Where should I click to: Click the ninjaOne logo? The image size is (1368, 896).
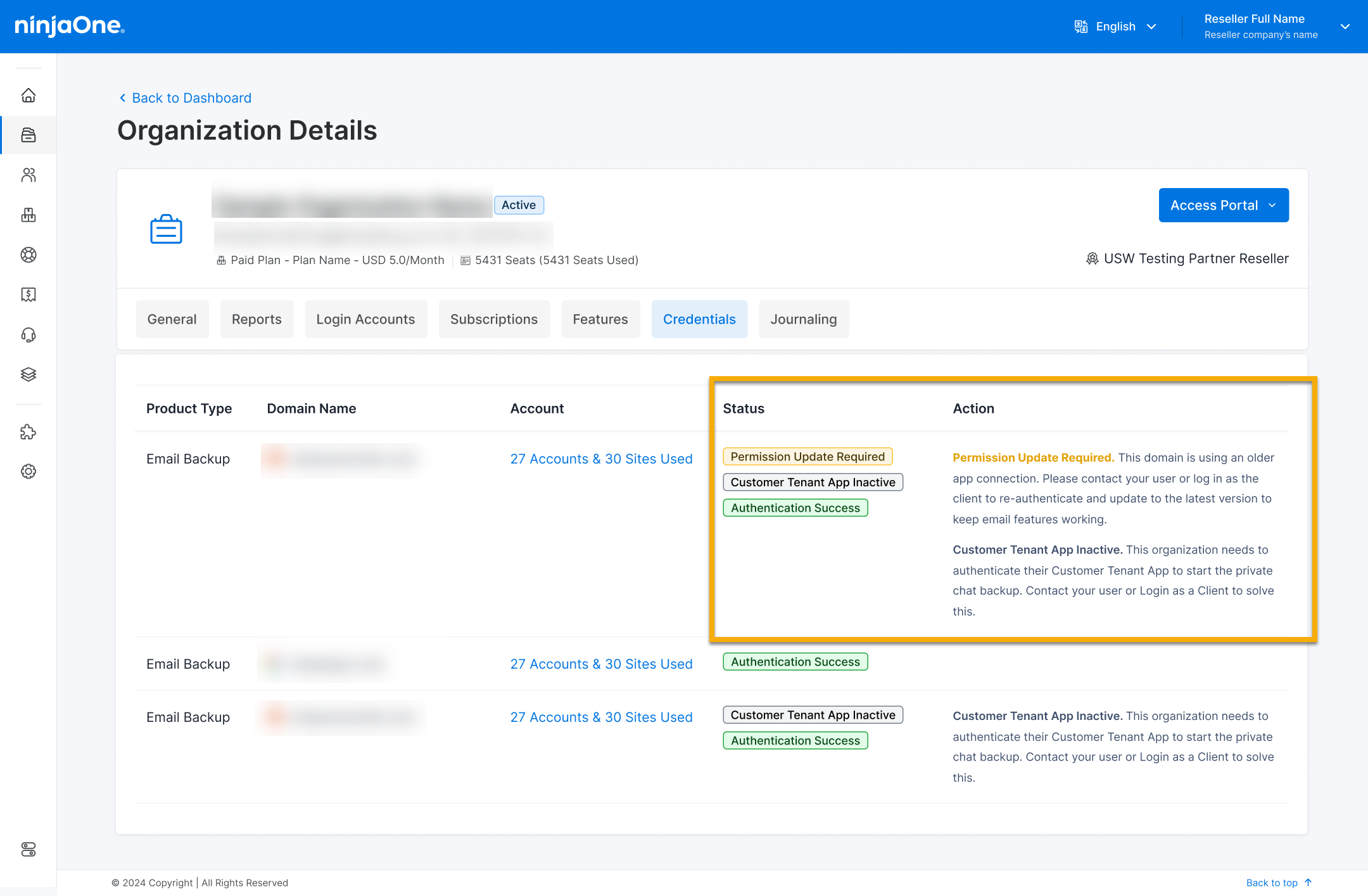(70, 26)
